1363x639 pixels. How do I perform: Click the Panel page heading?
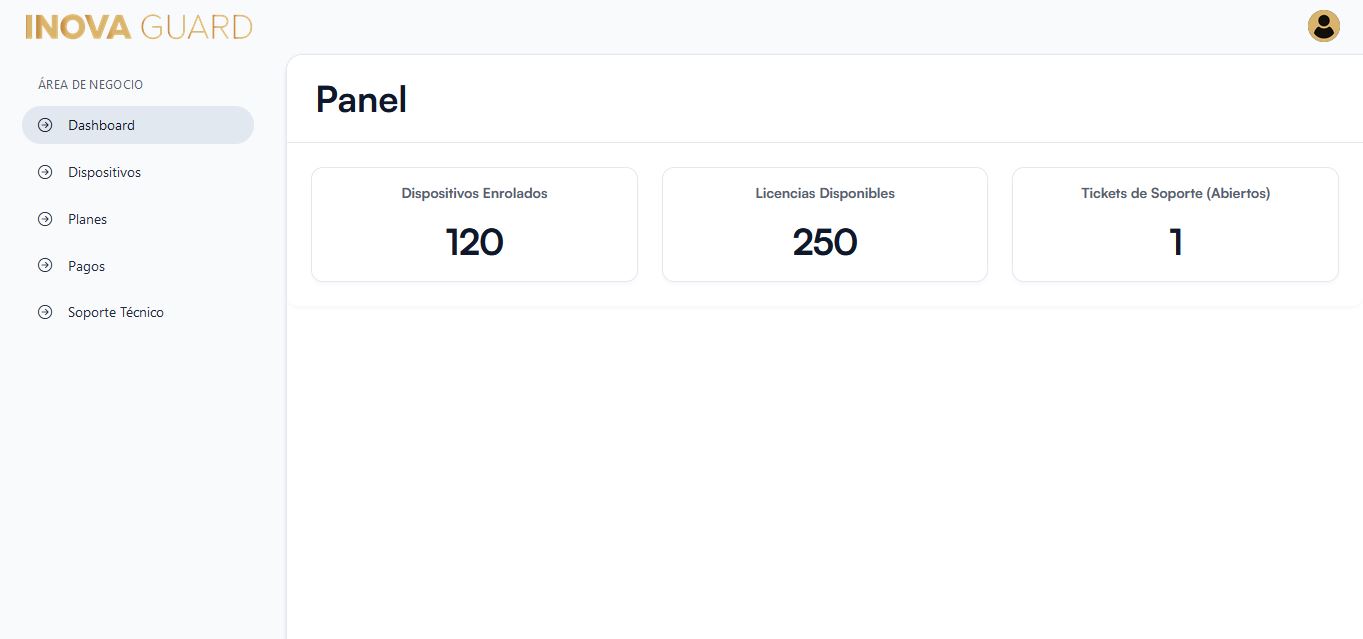click(x=361, y=99)
